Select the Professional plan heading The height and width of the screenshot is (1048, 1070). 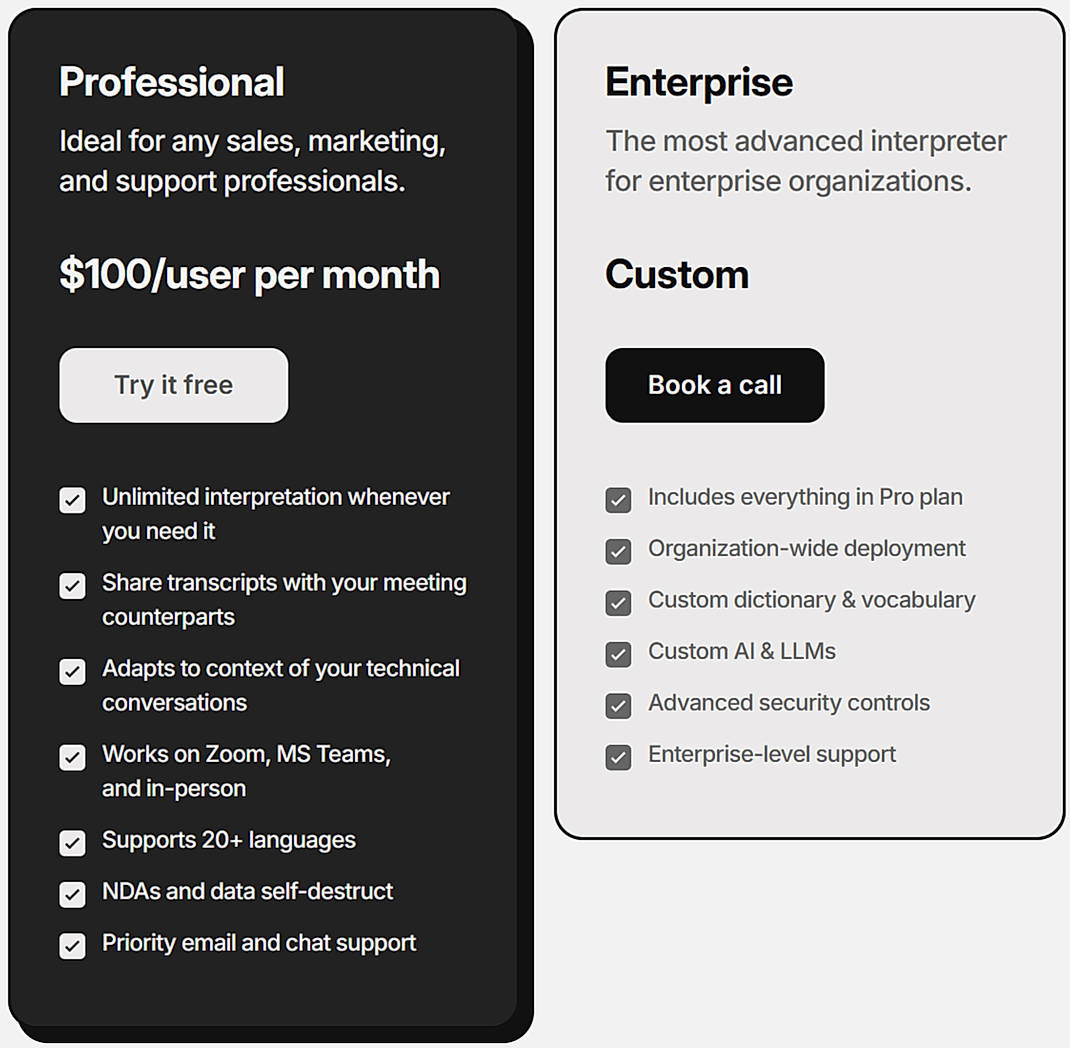coord(171,82)
